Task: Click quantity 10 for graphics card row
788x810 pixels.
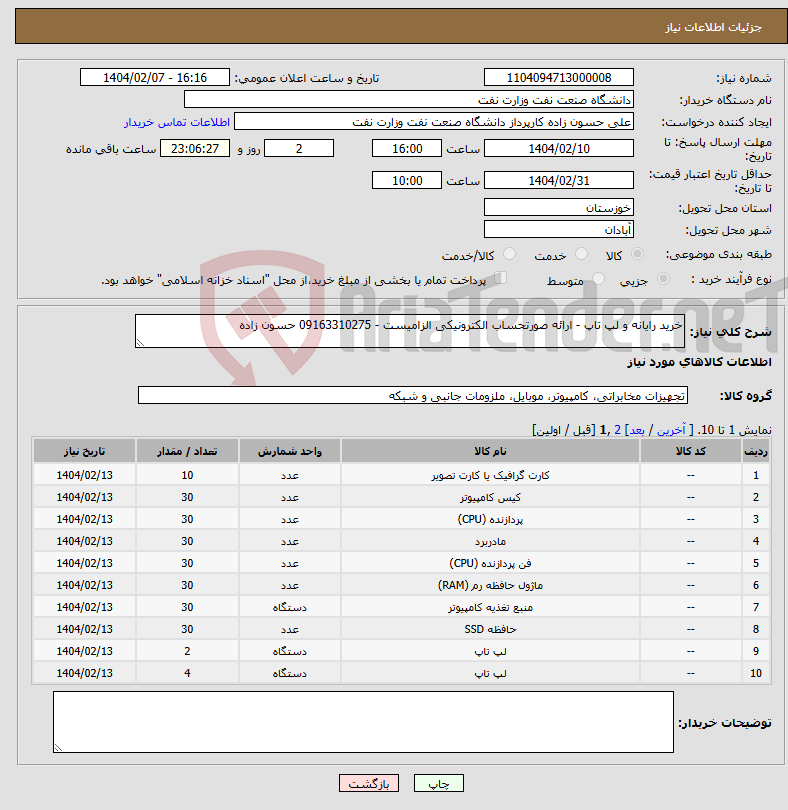Action: click(187, 475)
